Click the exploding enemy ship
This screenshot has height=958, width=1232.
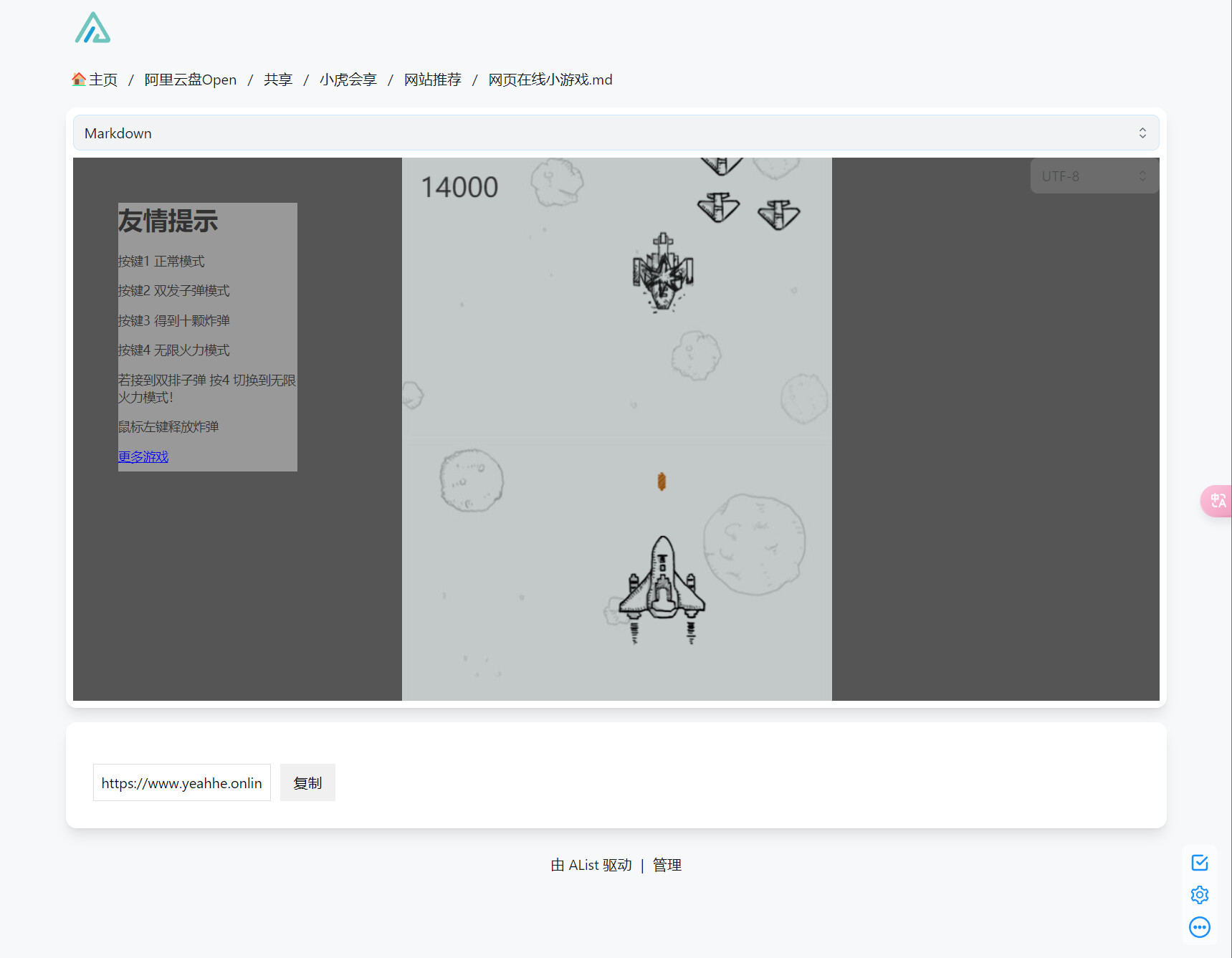[x=663, y=273]
